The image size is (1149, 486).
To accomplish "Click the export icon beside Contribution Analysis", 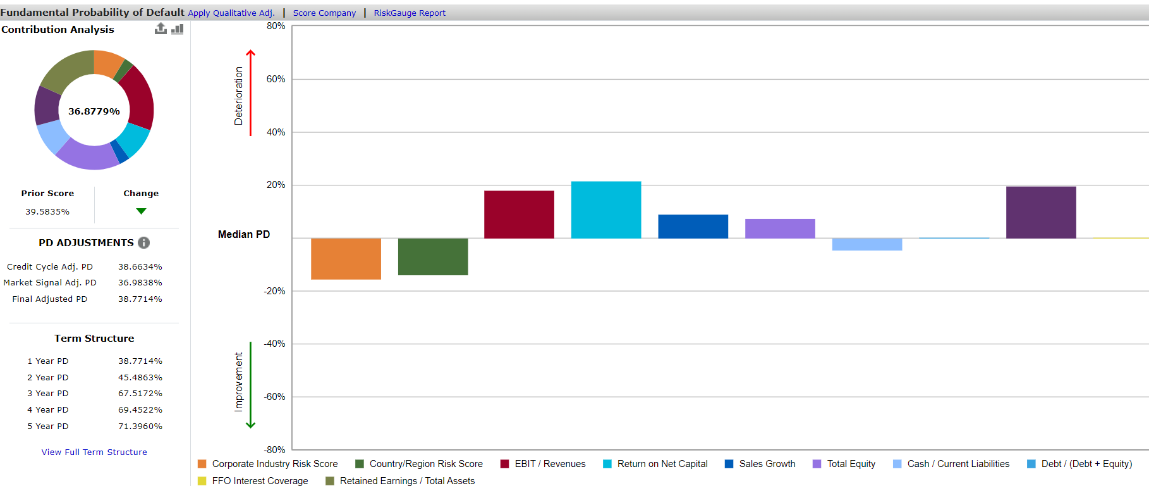I will (x=160, y=29).
